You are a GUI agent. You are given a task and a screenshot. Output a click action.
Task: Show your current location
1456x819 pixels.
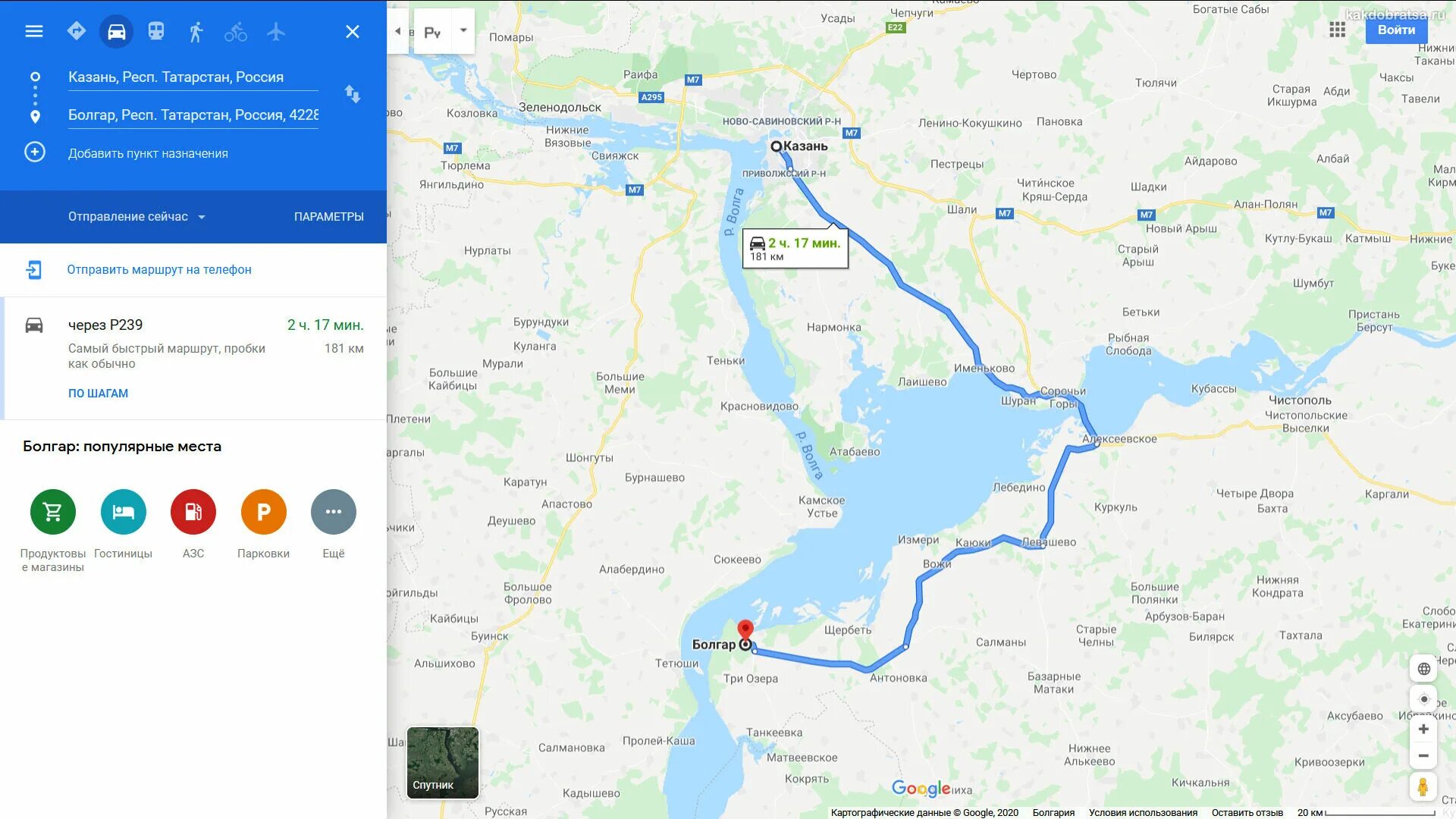(1423, 699)
